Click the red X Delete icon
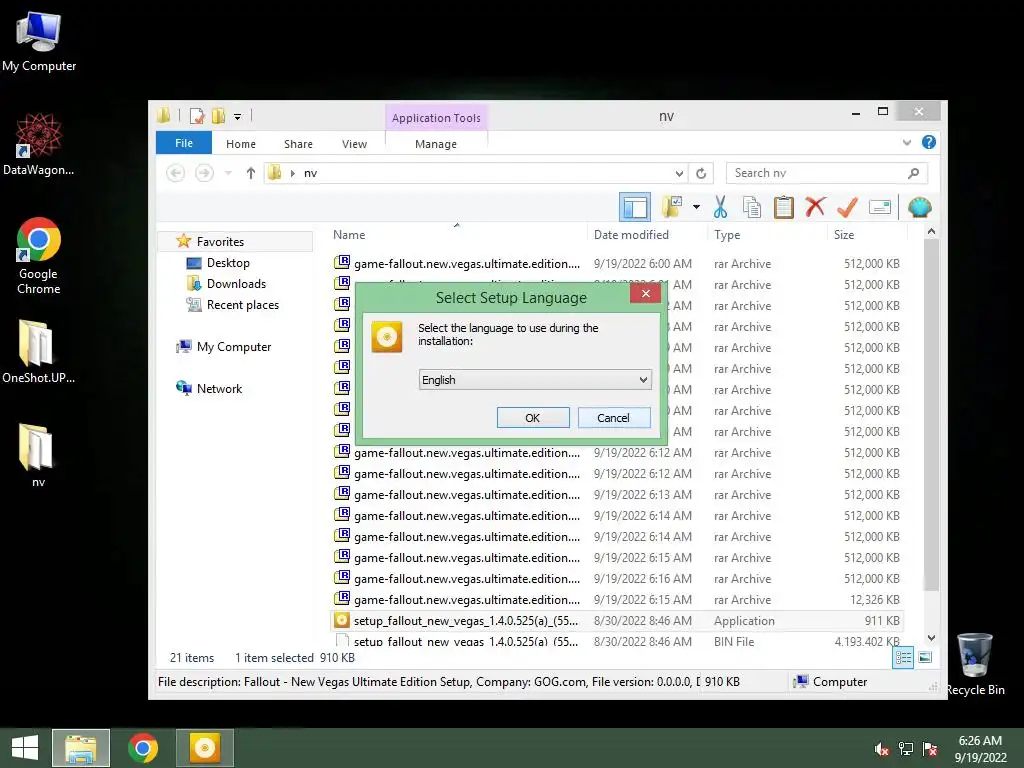Viewport: 1024px width, 768px height. pos(815,208)
